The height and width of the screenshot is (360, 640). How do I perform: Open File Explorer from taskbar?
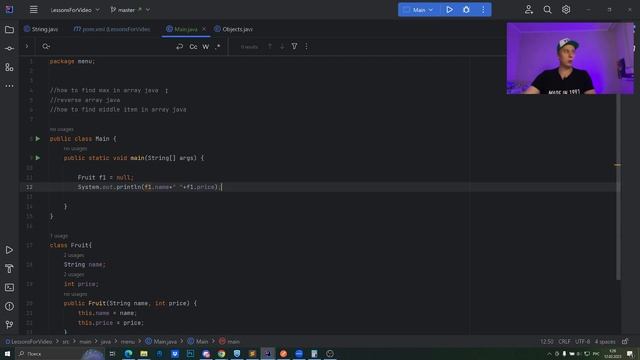tap(144, 353)
